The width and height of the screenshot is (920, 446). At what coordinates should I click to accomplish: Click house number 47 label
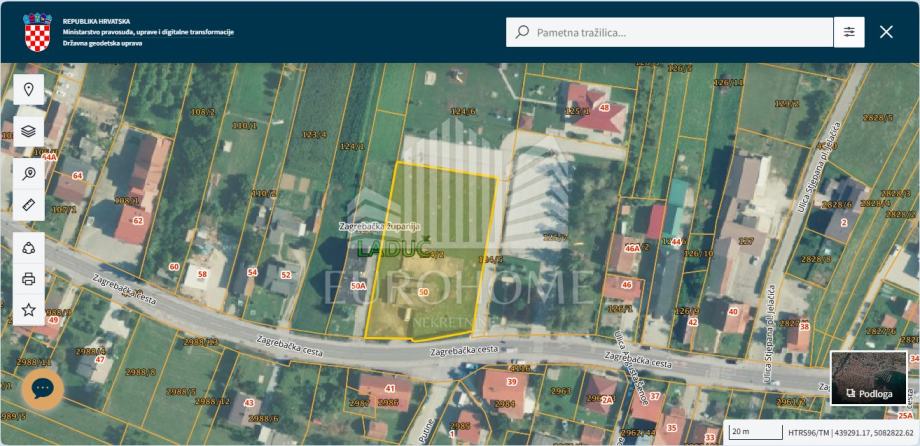pos(100,360)
